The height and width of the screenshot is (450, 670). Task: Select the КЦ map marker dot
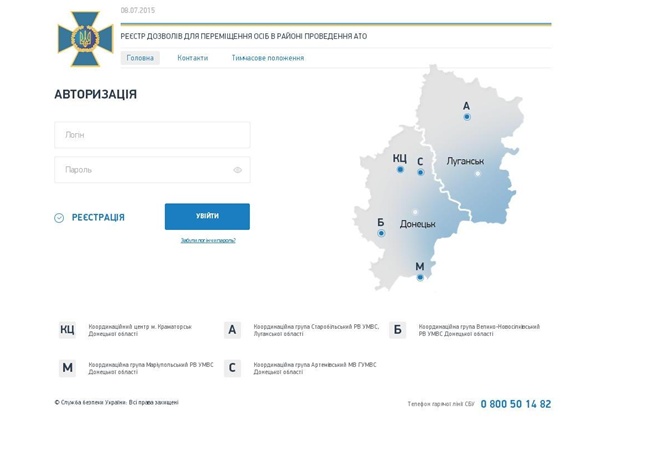(400, 170)
